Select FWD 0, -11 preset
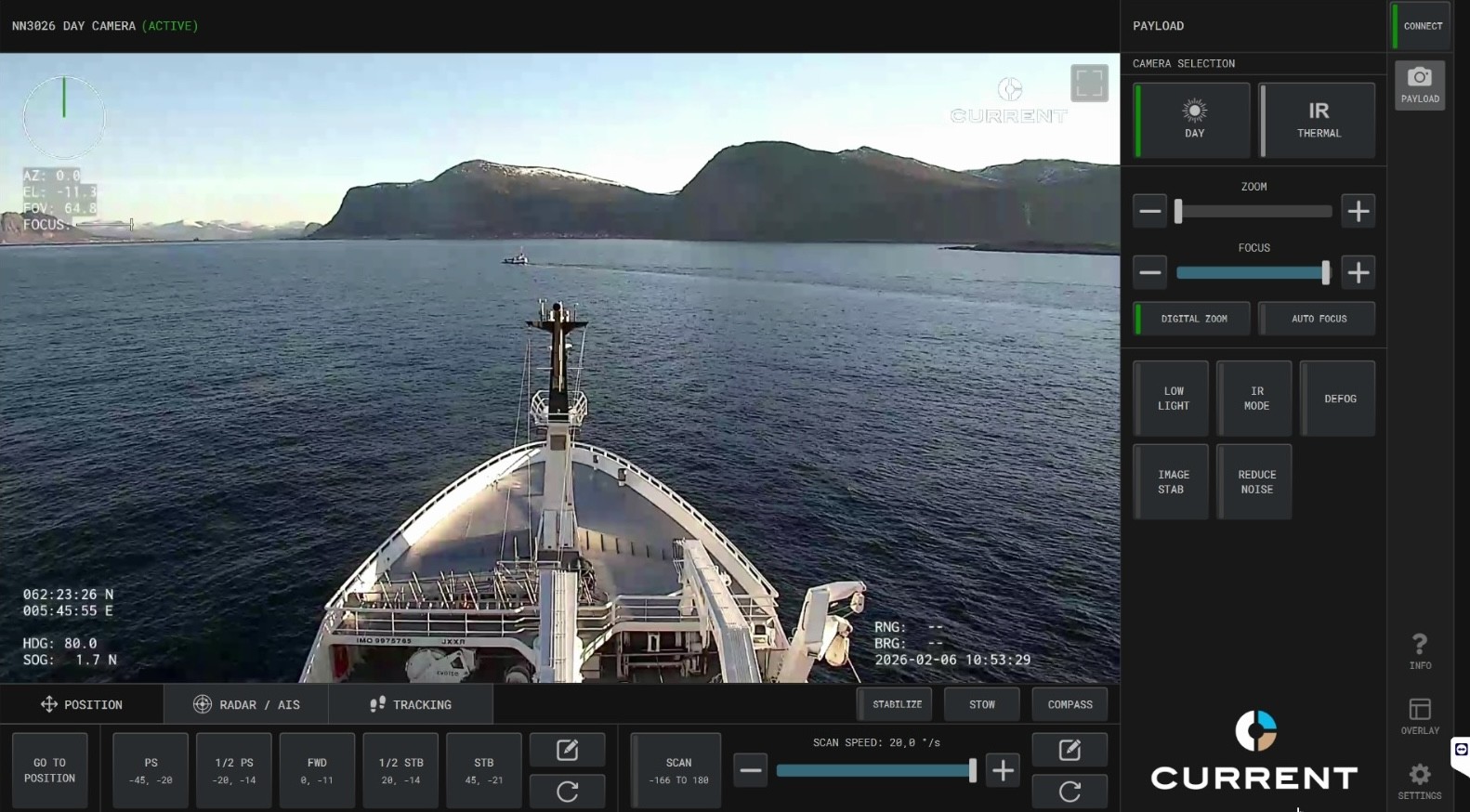Screen dimensions: 1470x812 [x=317, y=770]
